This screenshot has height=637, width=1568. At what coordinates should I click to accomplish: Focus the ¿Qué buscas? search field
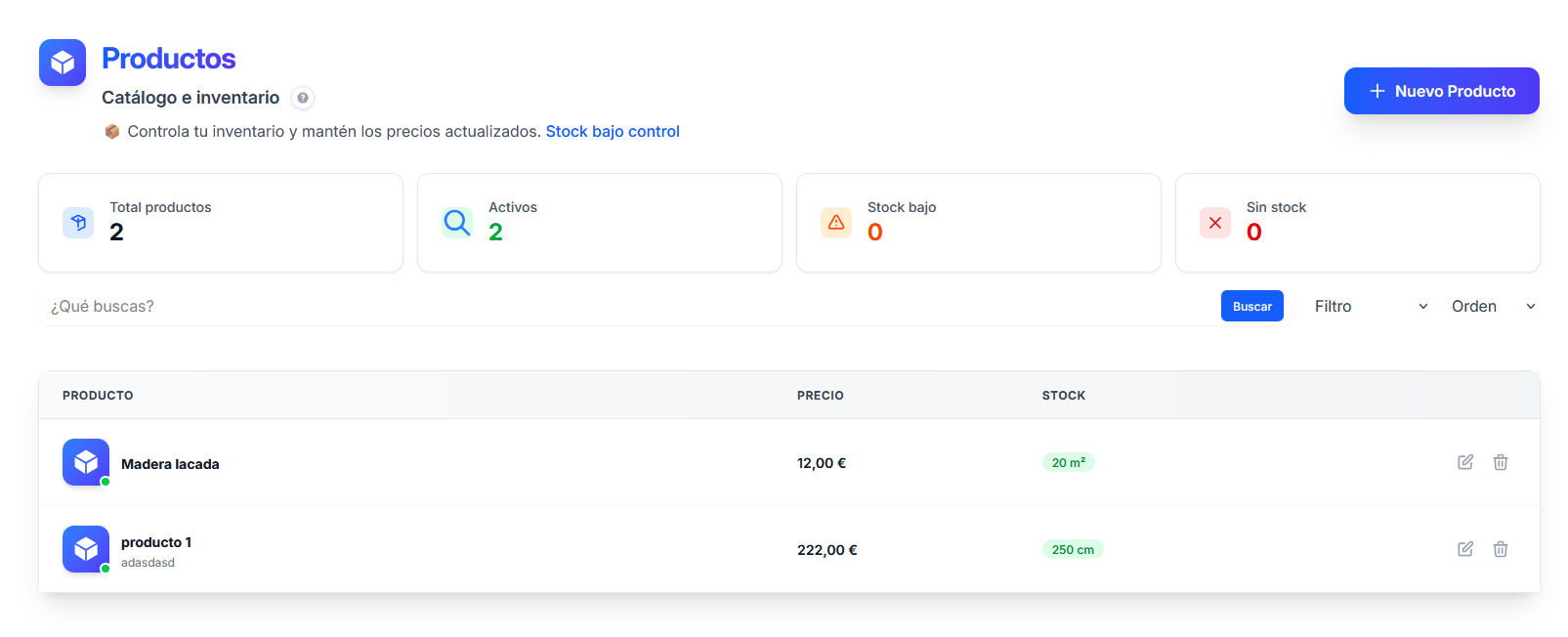(626, 307)
